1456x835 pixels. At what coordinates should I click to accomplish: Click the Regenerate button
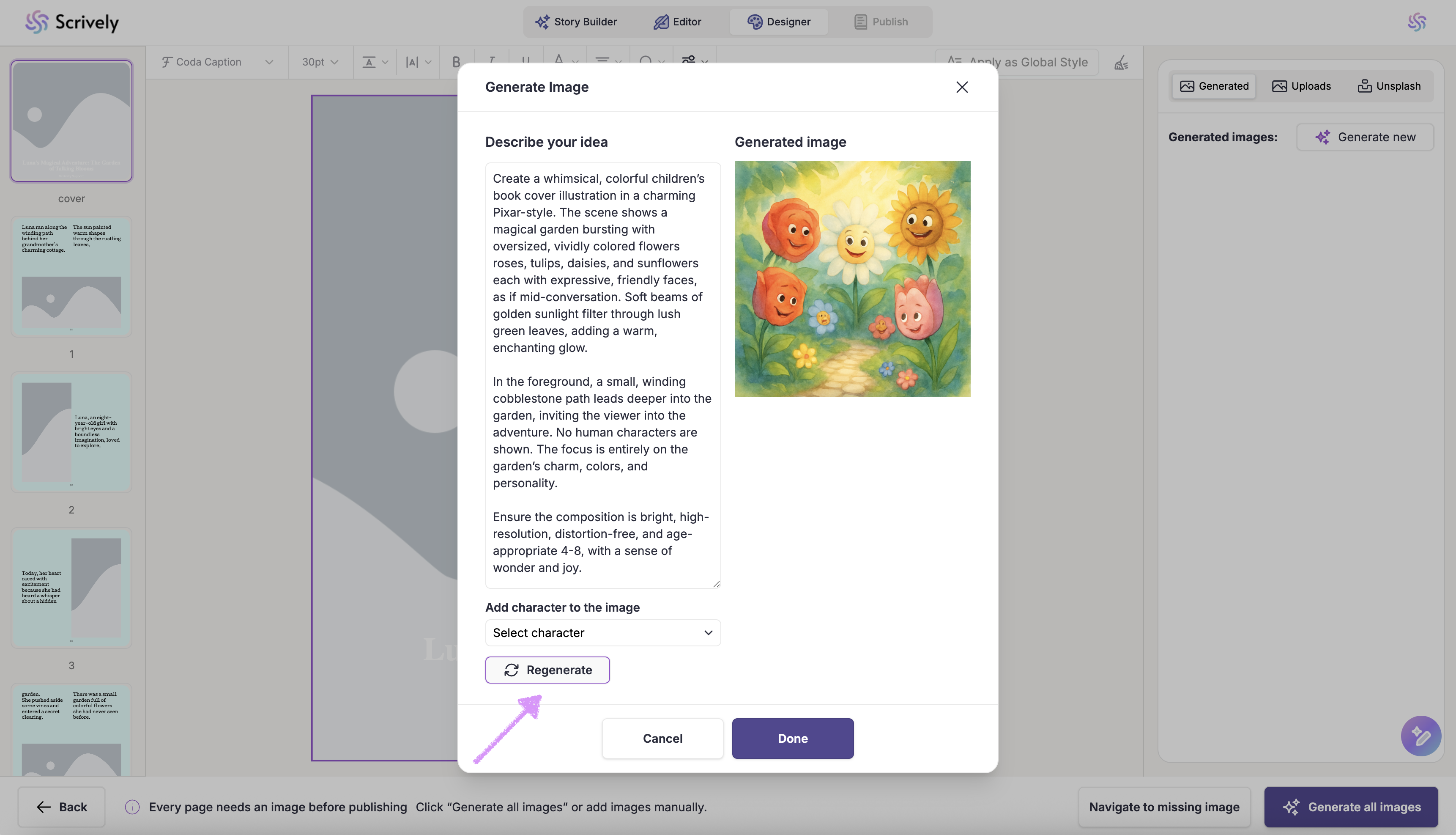(547, 670)
